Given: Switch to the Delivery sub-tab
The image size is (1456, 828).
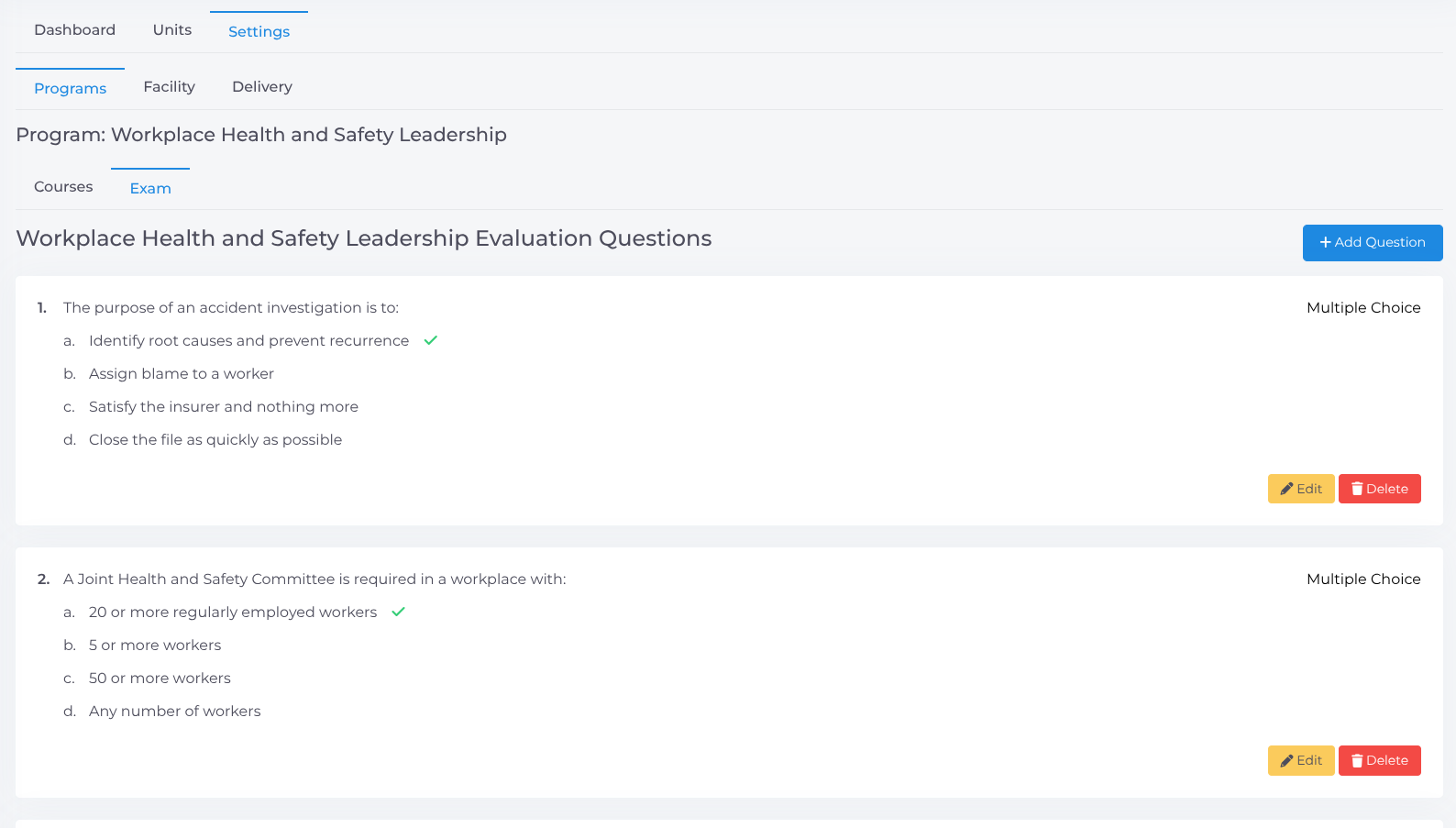Looking at the screenshot, I should point(262,87).
